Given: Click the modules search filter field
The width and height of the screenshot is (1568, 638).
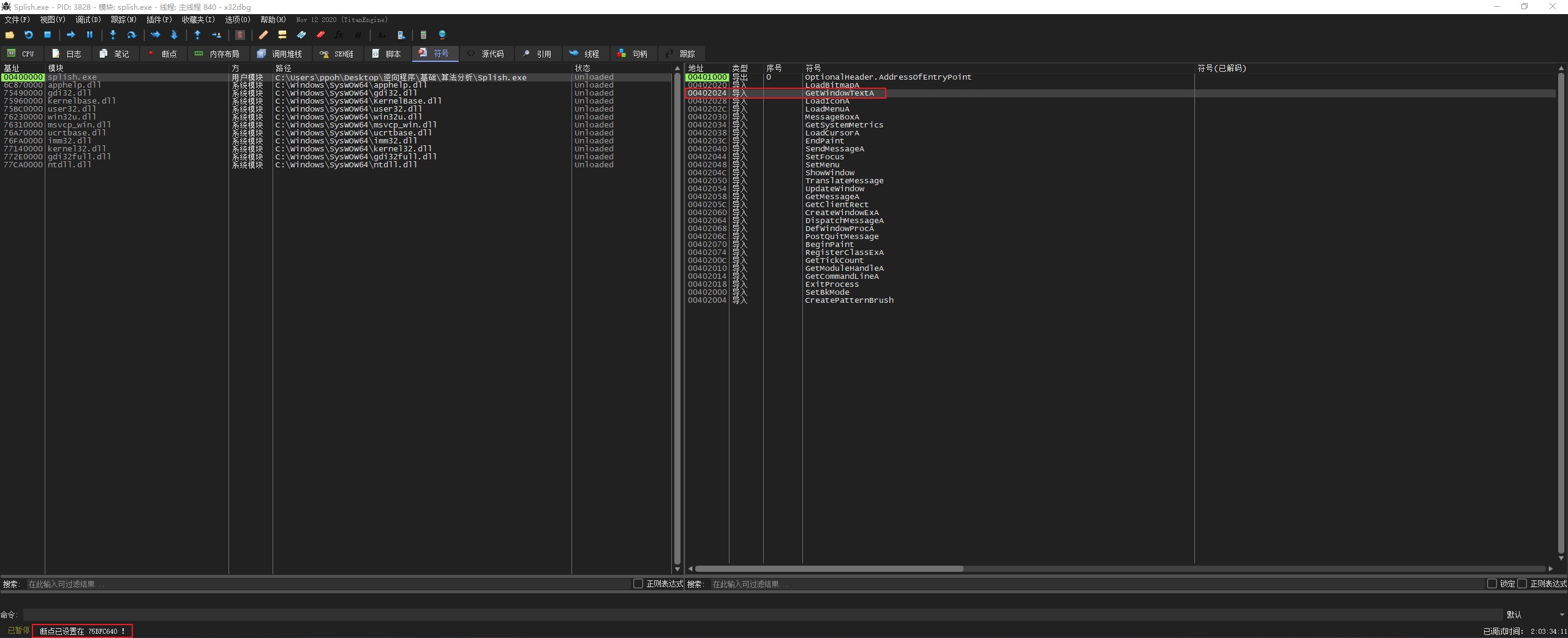Looking at the screenshot, I should tap(328, 584).
